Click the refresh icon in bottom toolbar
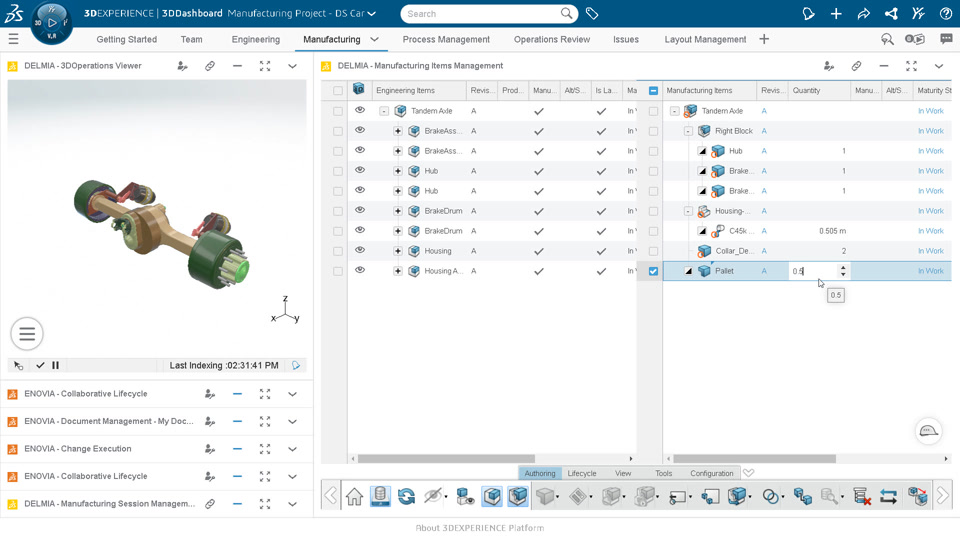Screen dimensions: 960x540 pyautogui.click(x=406, y=496)
